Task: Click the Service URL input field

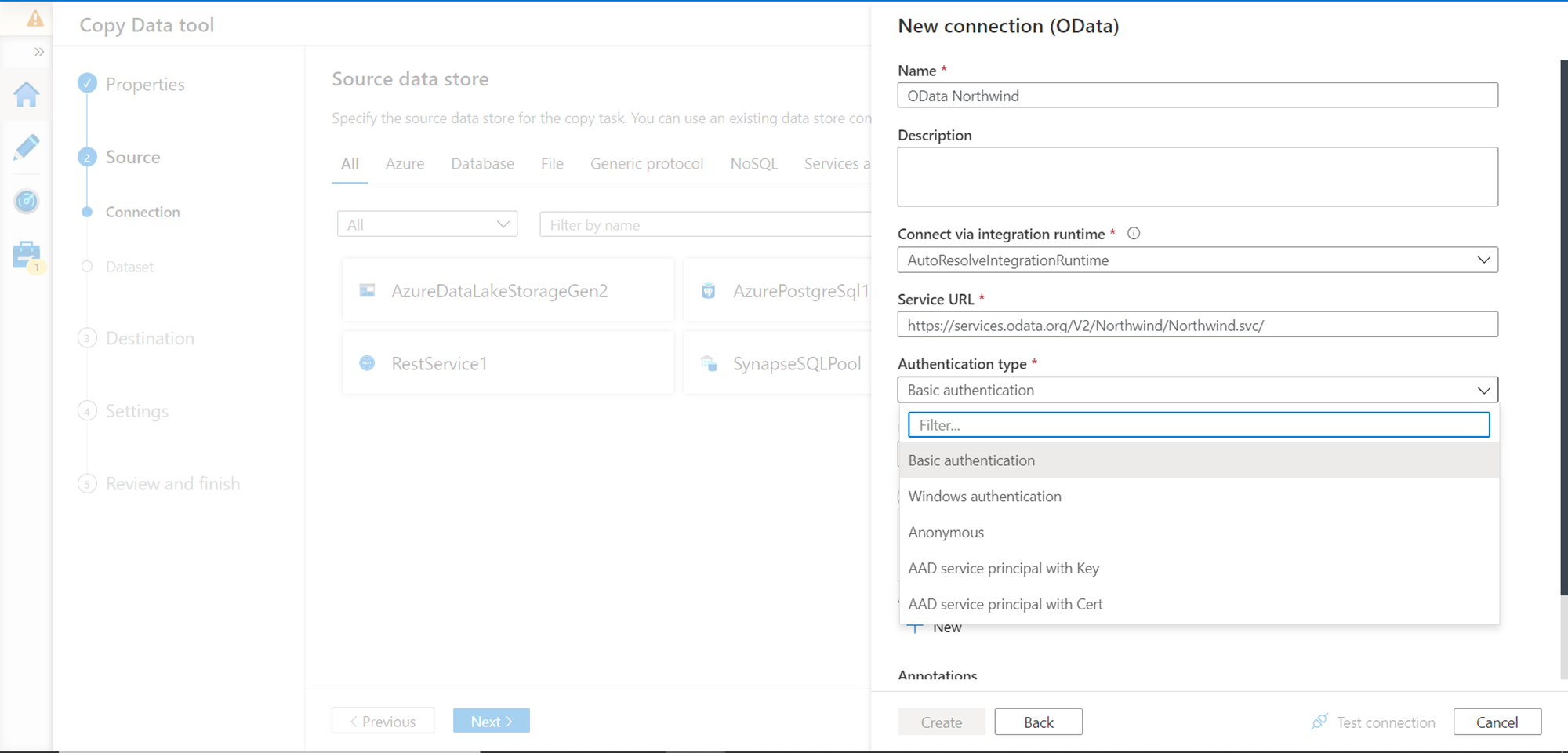Action: coord(1196,325)
